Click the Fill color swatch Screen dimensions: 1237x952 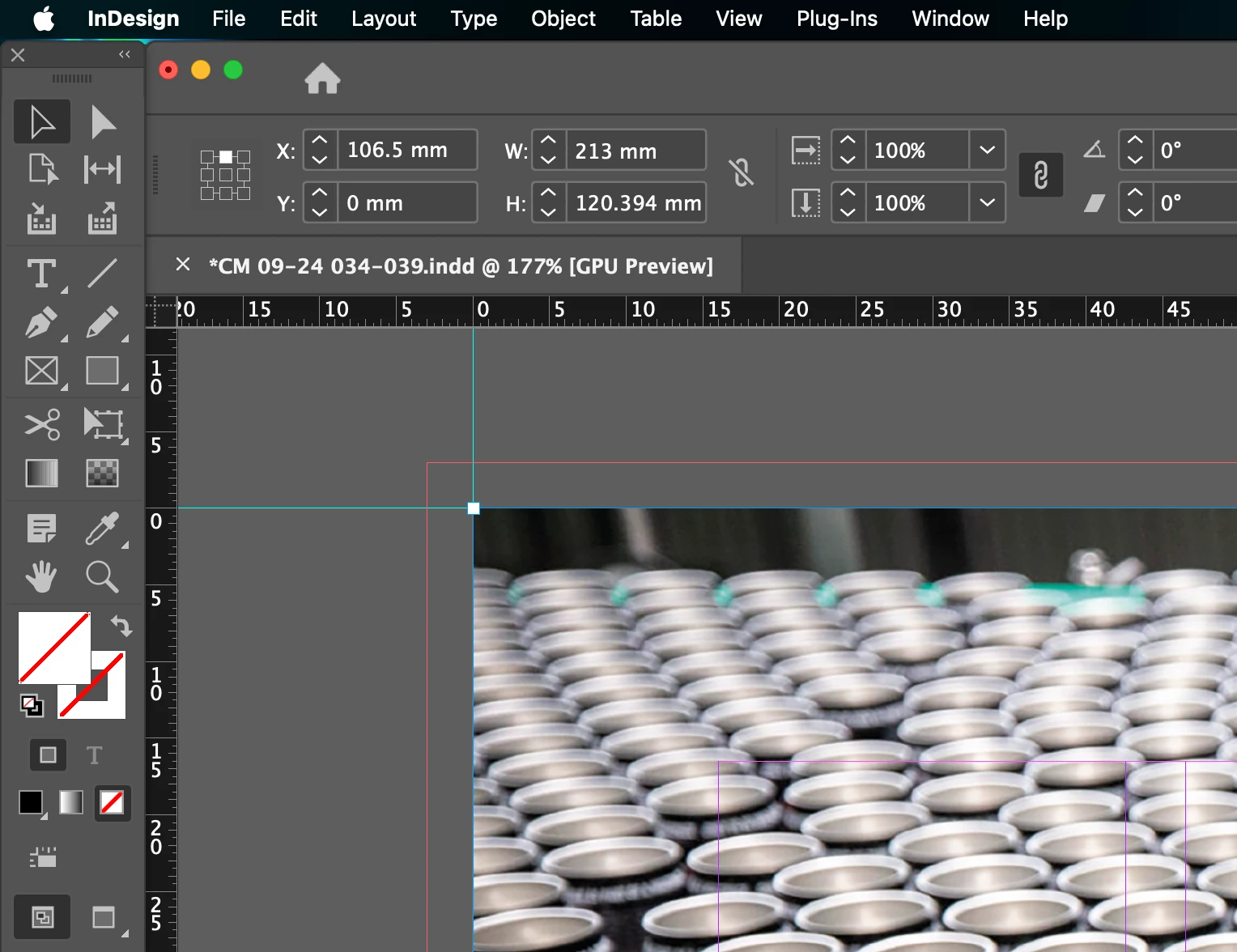pos(54,648)
